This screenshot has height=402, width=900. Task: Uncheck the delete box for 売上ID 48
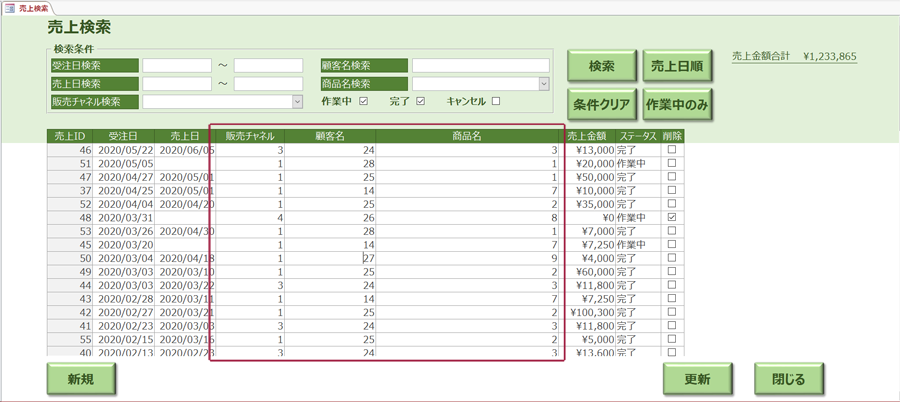click(672, 217)
